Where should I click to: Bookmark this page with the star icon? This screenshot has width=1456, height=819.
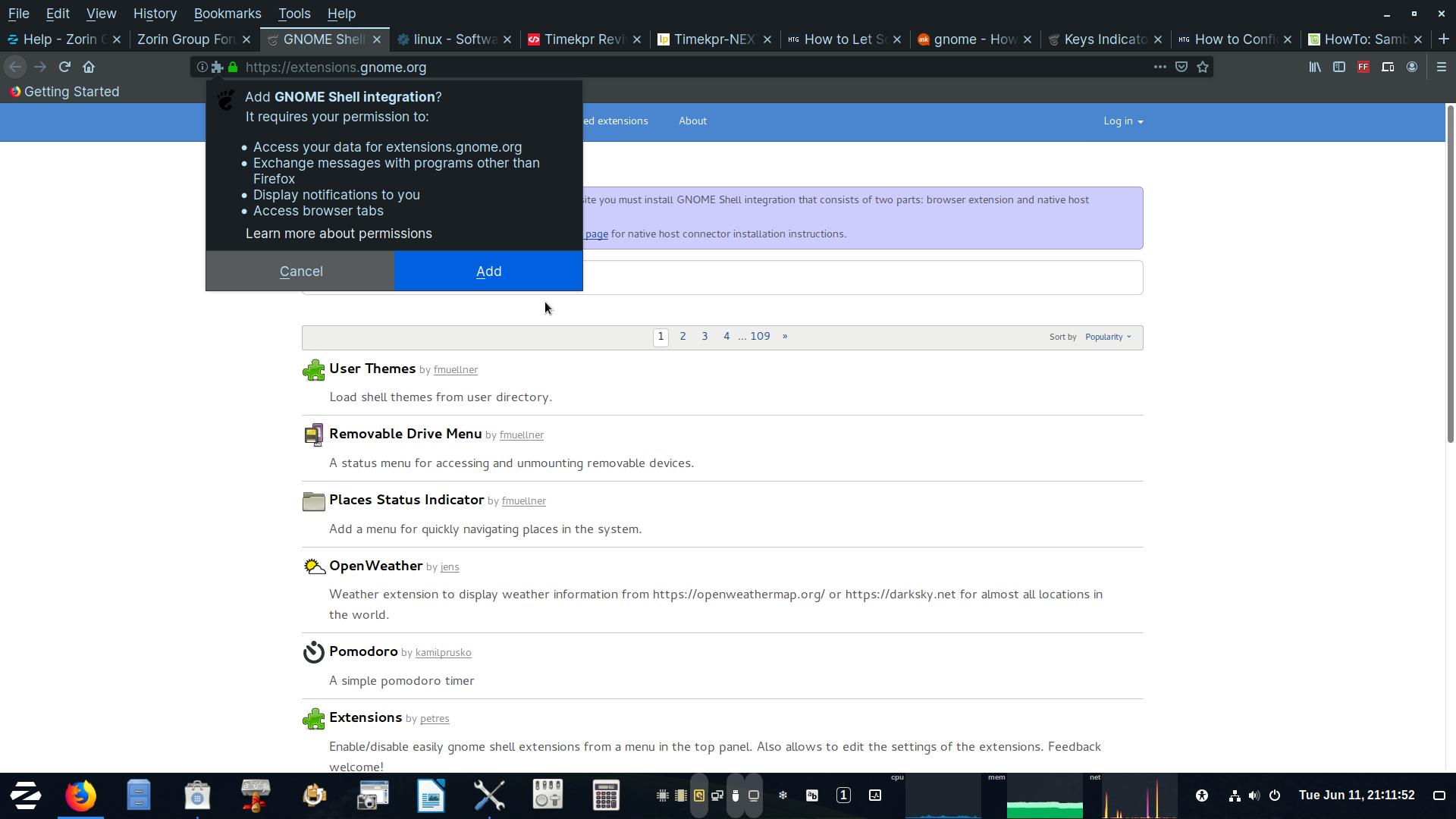click(x=1203, y=67)
